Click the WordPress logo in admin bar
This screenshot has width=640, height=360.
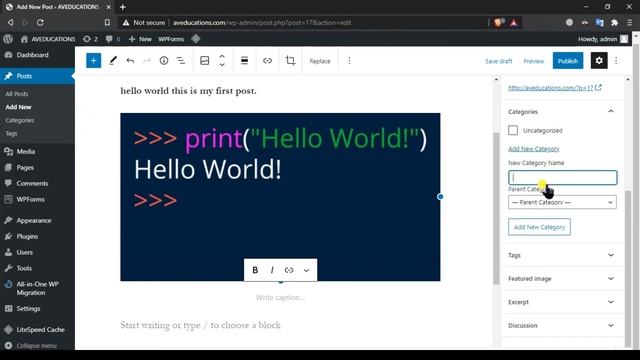8,39
